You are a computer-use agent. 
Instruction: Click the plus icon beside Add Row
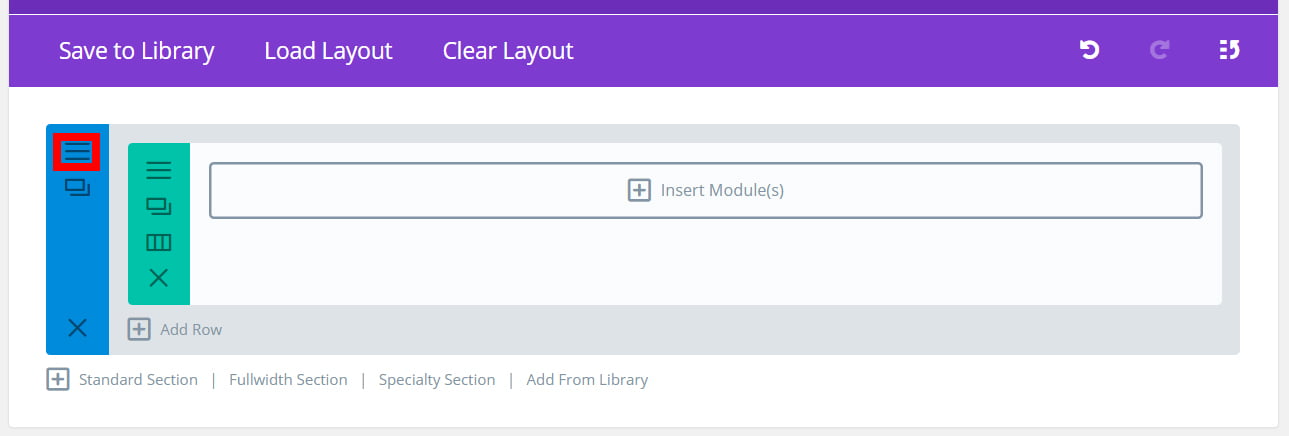coord(139,329)
